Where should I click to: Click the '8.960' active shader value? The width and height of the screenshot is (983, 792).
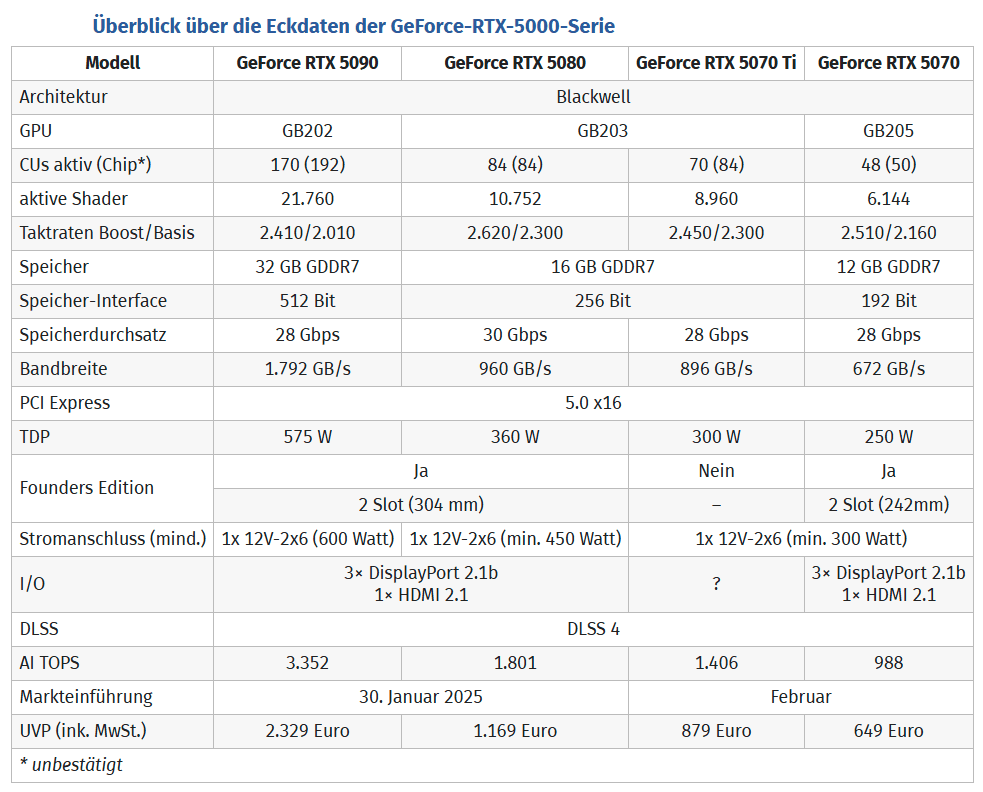pos(716,199)
